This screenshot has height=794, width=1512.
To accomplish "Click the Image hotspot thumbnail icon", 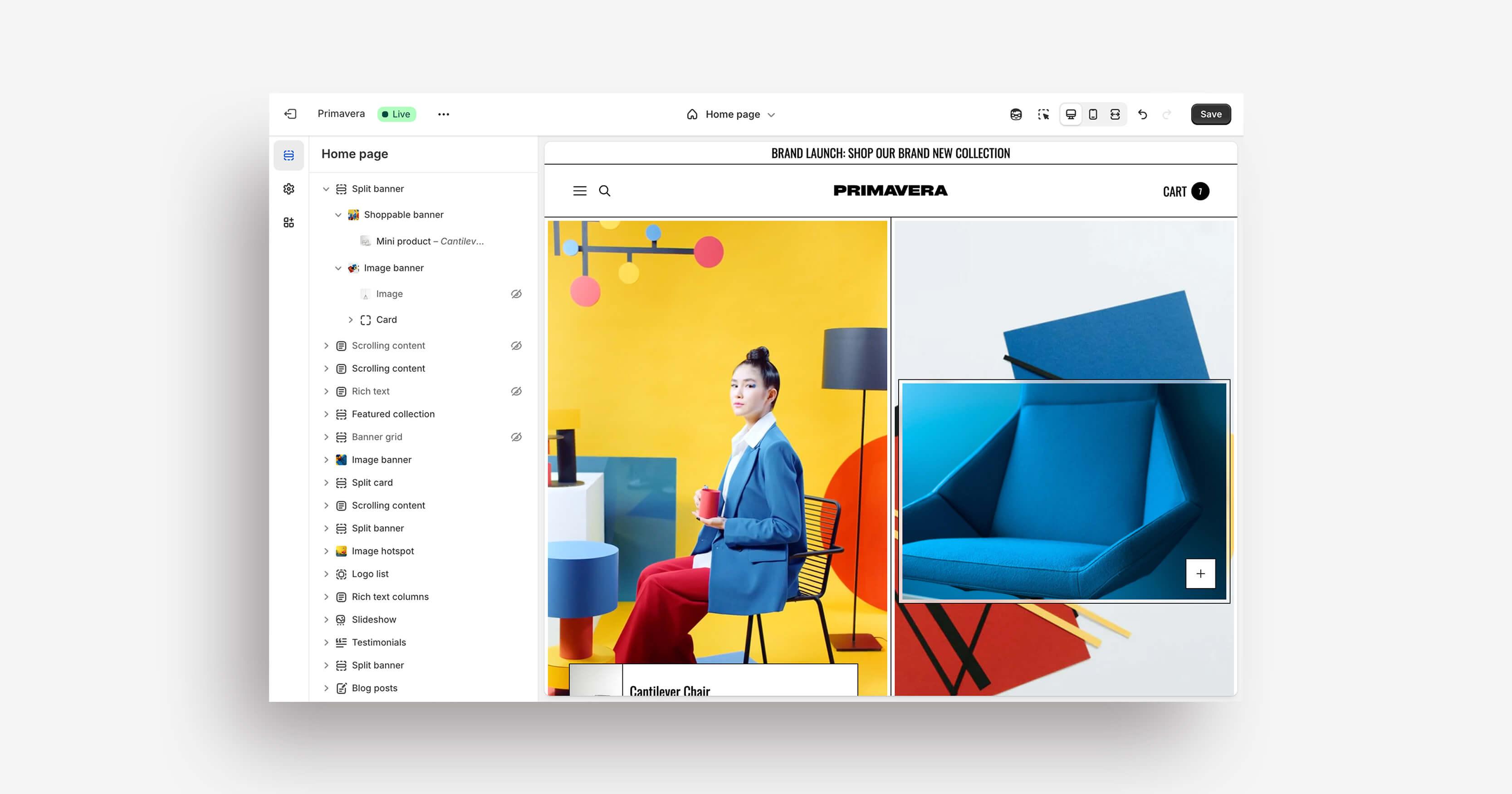I will [x=341, y=551].
